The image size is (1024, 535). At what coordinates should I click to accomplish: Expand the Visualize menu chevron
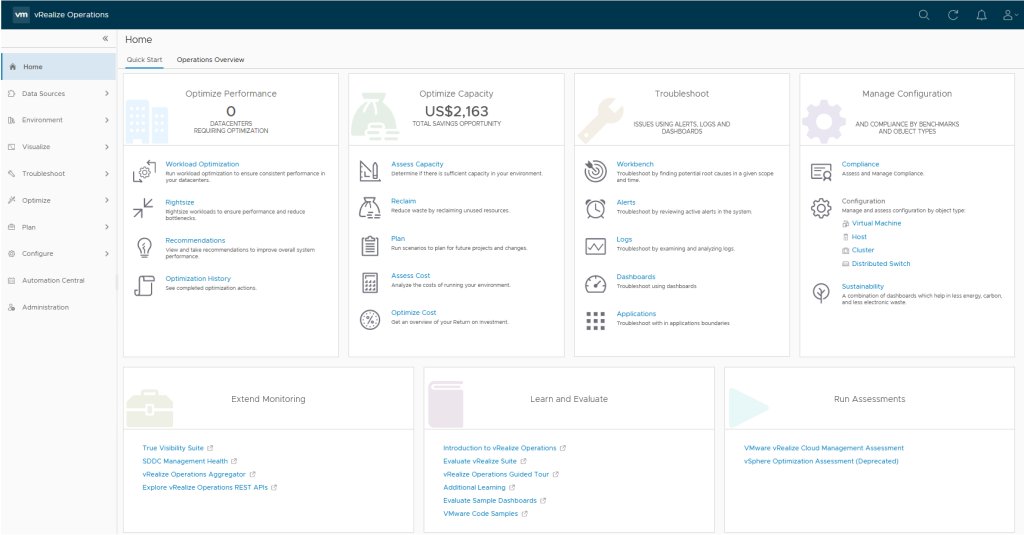point(106,147)
